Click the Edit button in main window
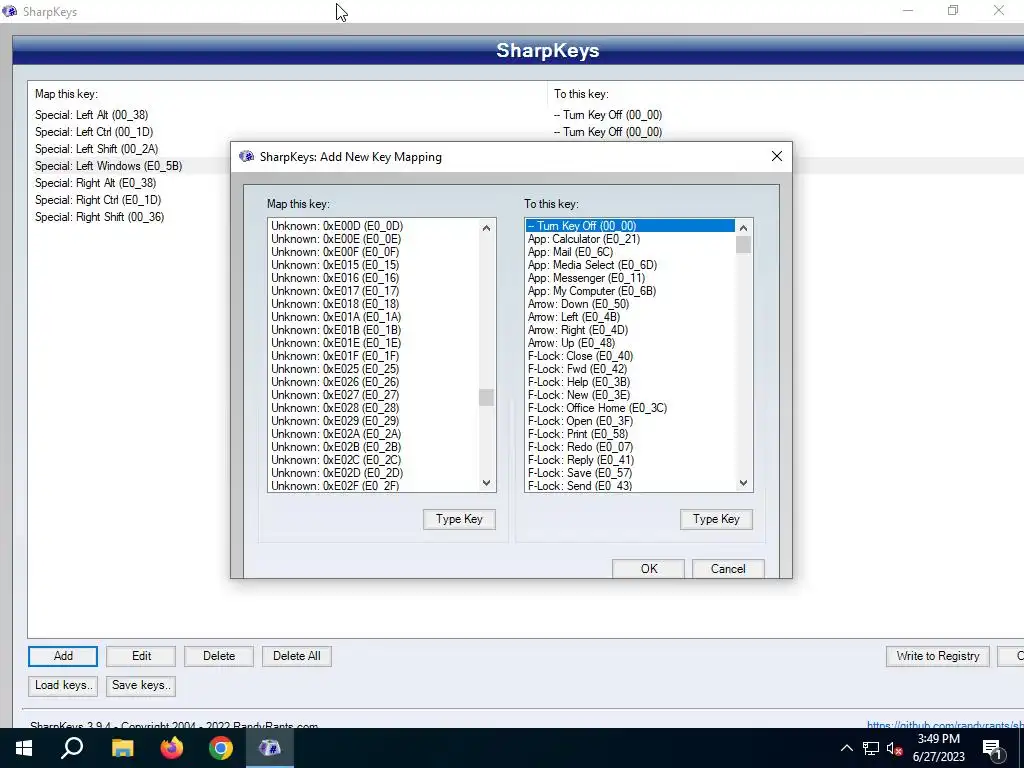This screenshot has width=1024, height=768. 141,656
